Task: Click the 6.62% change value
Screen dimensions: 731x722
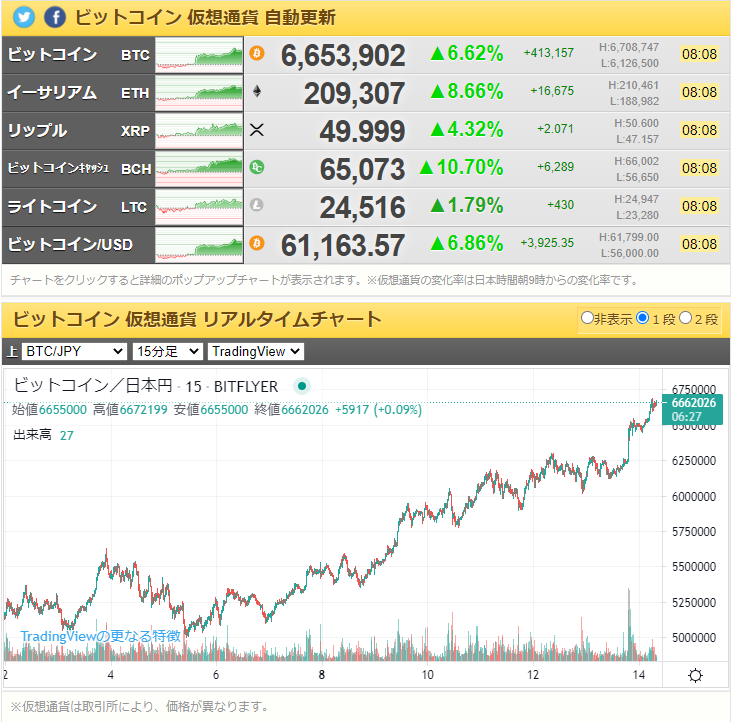Action: (x=467, y=53)
